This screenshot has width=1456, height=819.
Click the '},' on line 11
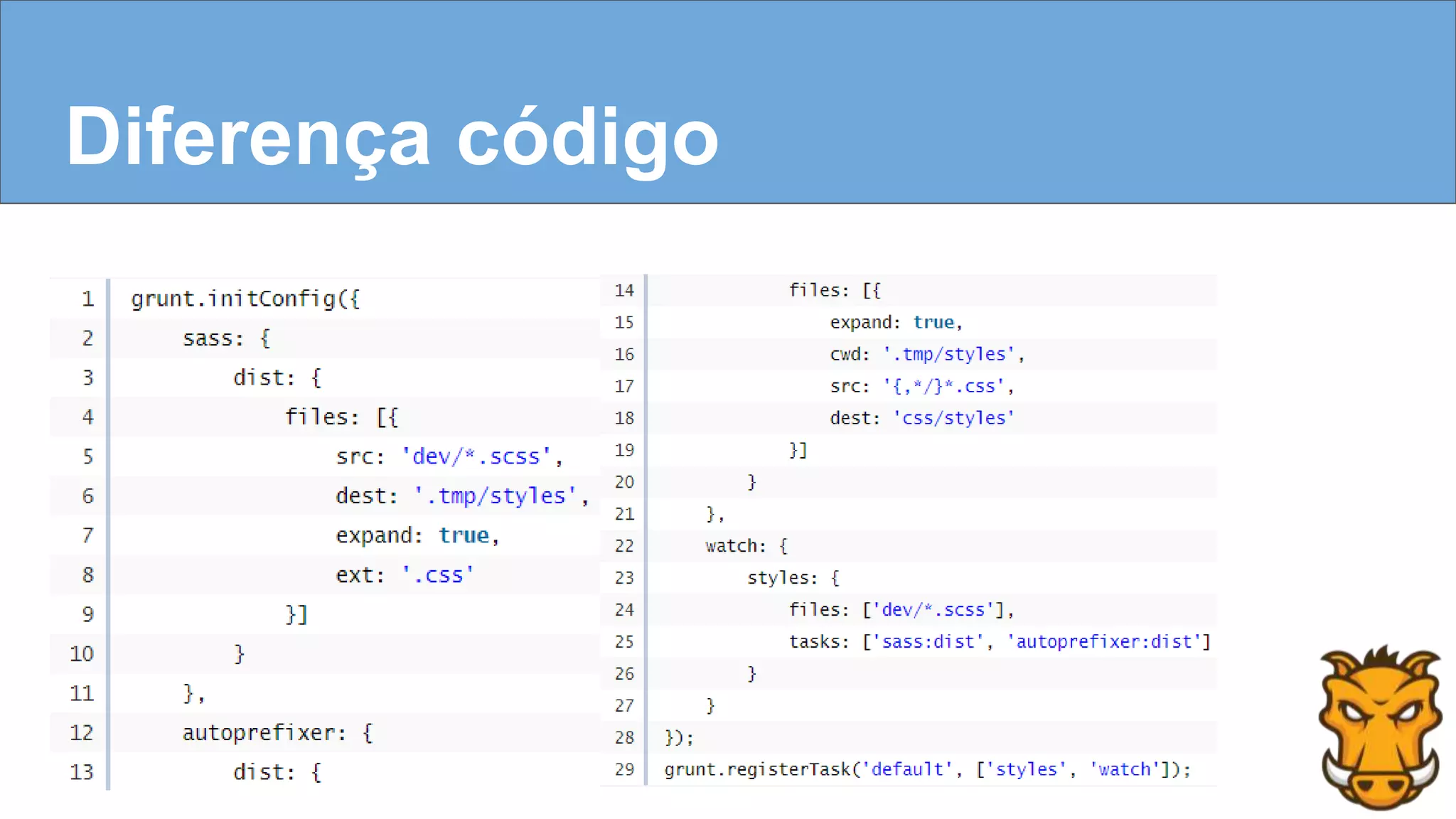pyautogui.click(x=193, y=693)
